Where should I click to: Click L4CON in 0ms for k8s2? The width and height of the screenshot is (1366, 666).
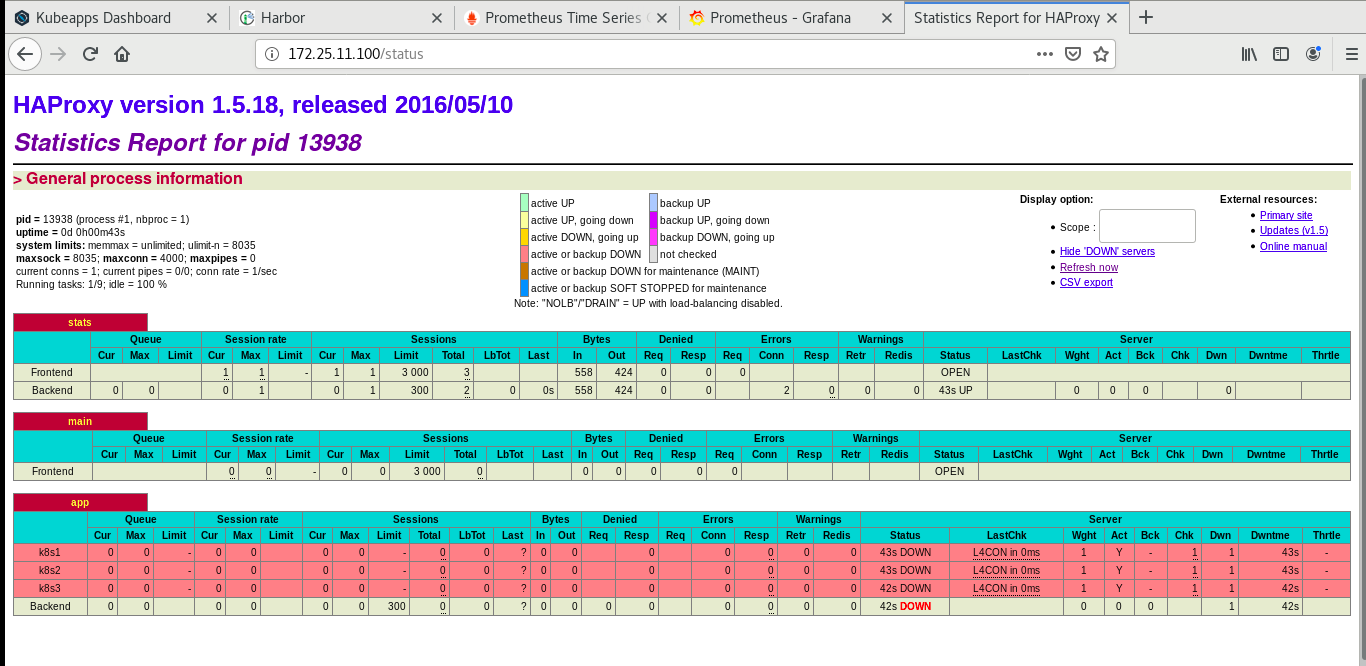1006,570
